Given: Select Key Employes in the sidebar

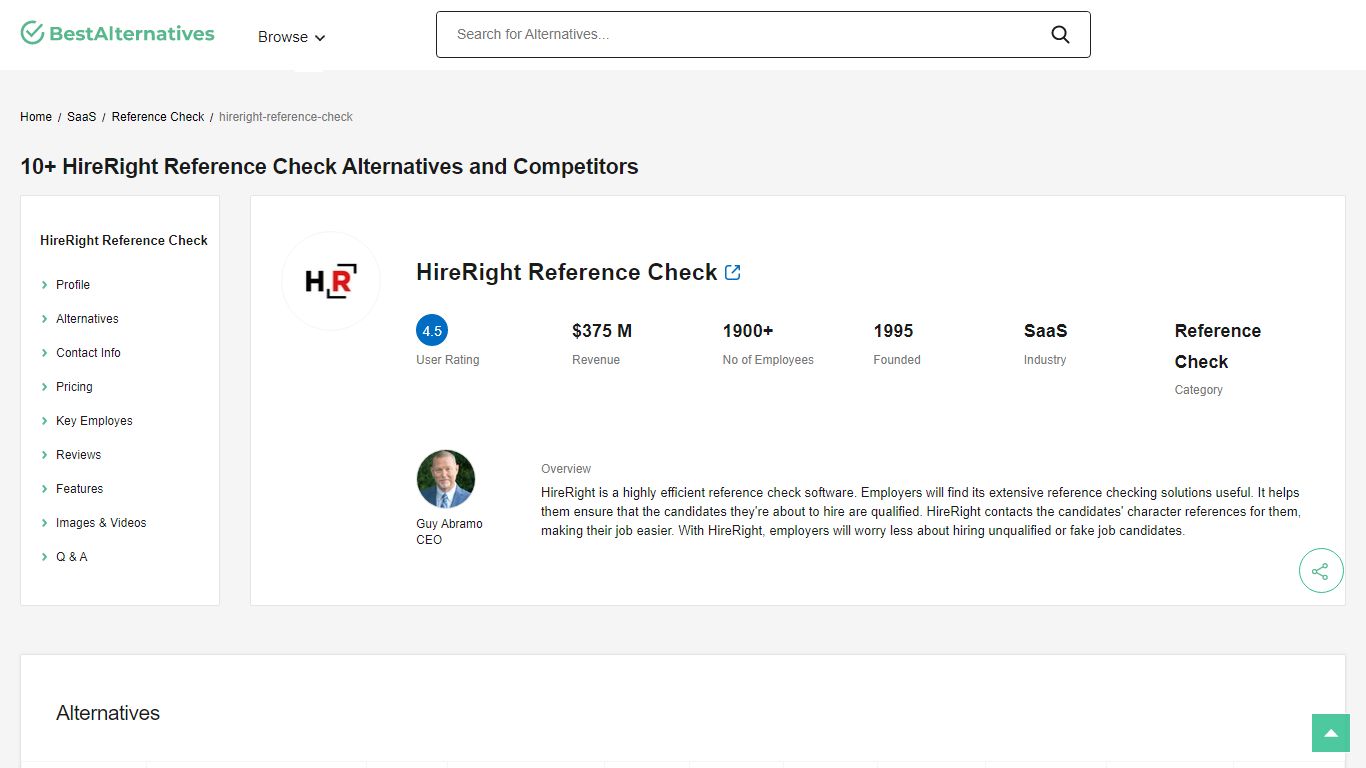Looking at the screenshot, I should pyautogui.click(x=94, y=421).
